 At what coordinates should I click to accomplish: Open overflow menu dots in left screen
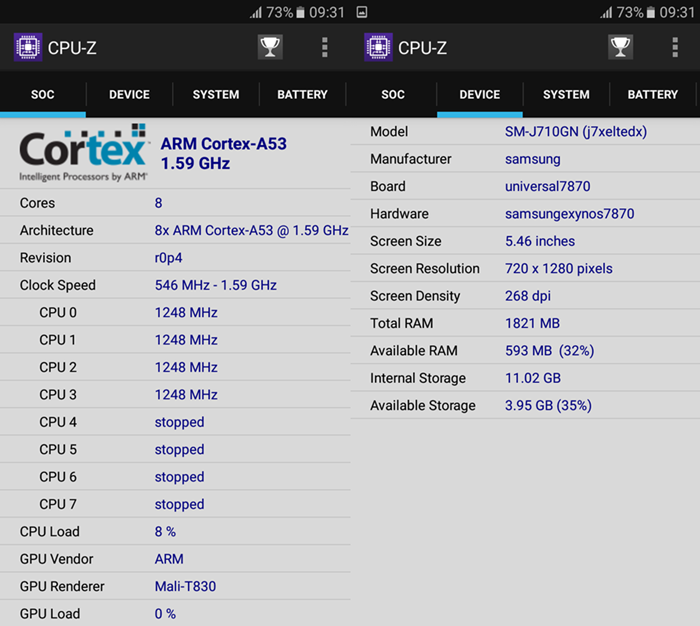pos(325,47)
